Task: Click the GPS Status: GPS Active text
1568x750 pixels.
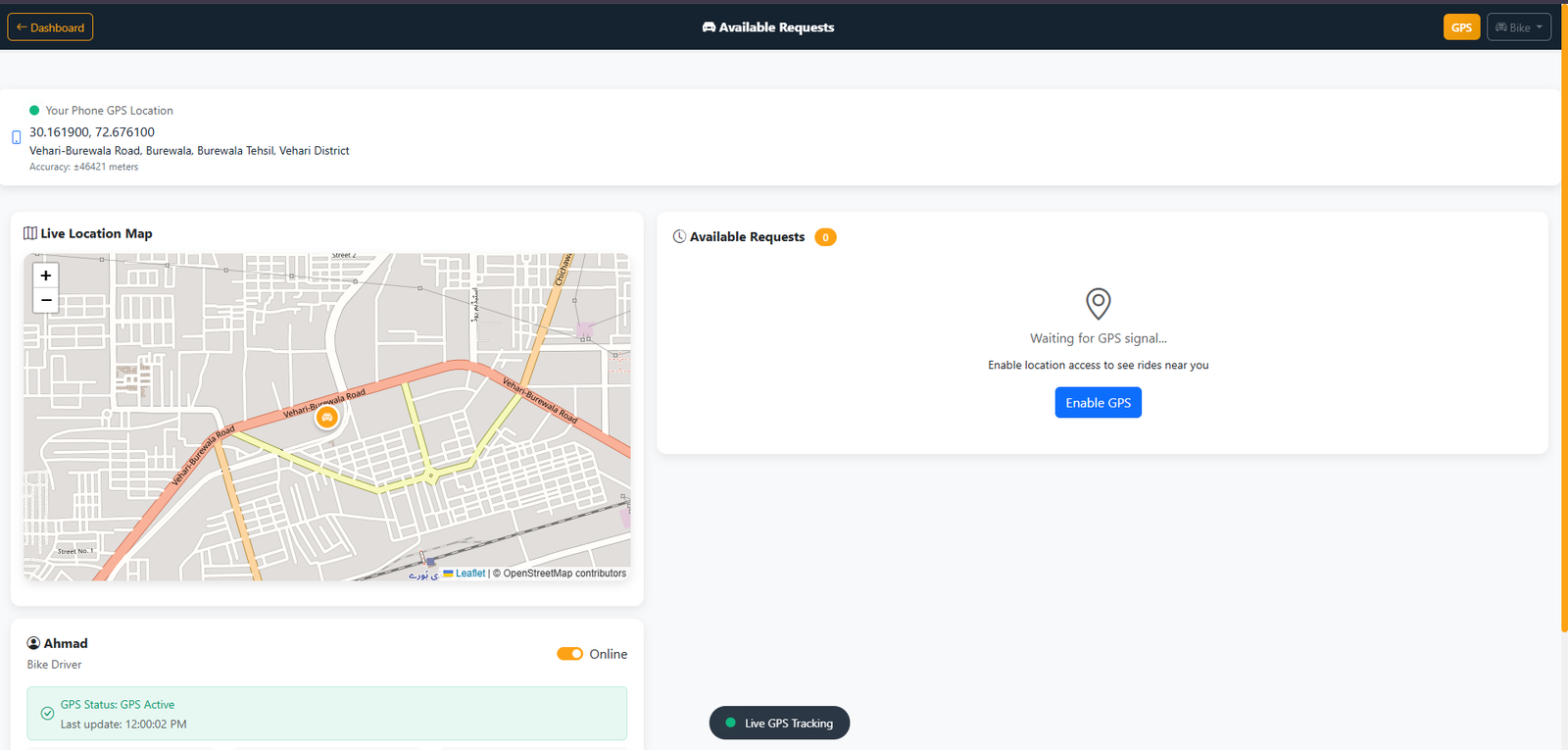Action: (118, 704)
